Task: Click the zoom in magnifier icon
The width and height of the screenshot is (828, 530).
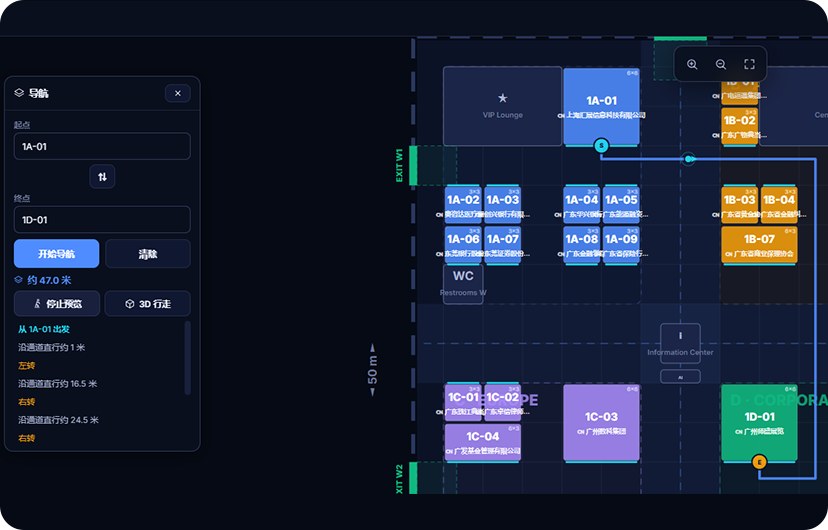Action: [x=692, y=64]
